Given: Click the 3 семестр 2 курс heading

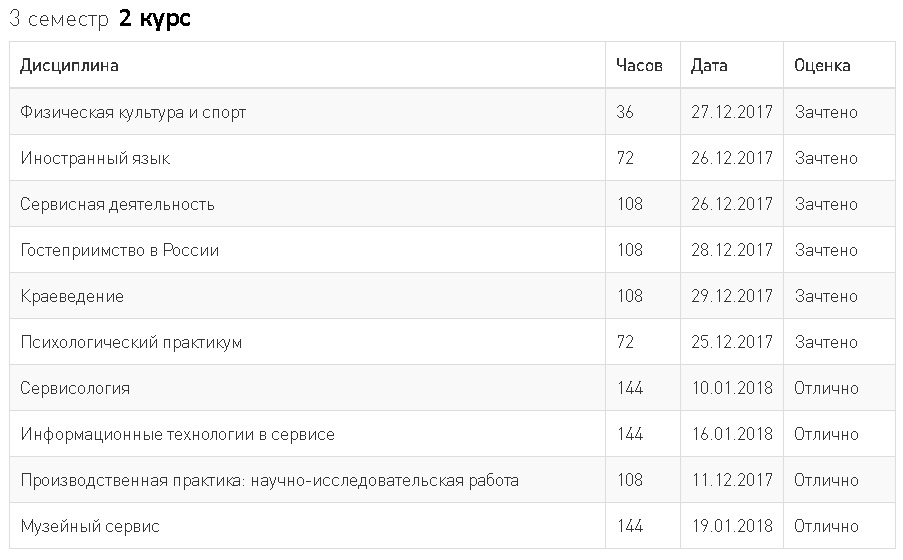Looking at the screenshot, I should [x=100, y=19].
